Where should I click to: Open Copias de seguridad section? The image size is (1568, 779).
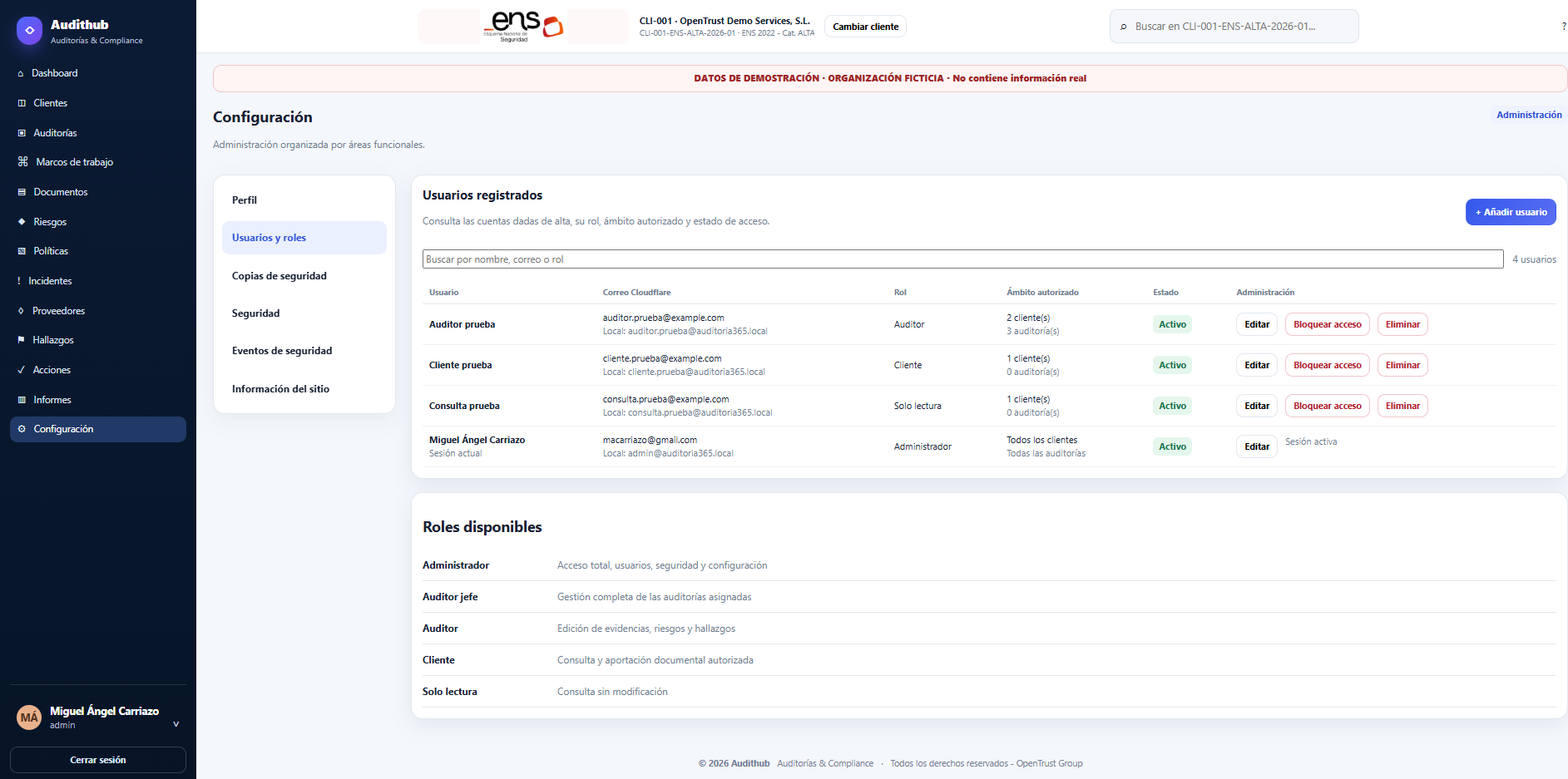(x=304, y=276)
